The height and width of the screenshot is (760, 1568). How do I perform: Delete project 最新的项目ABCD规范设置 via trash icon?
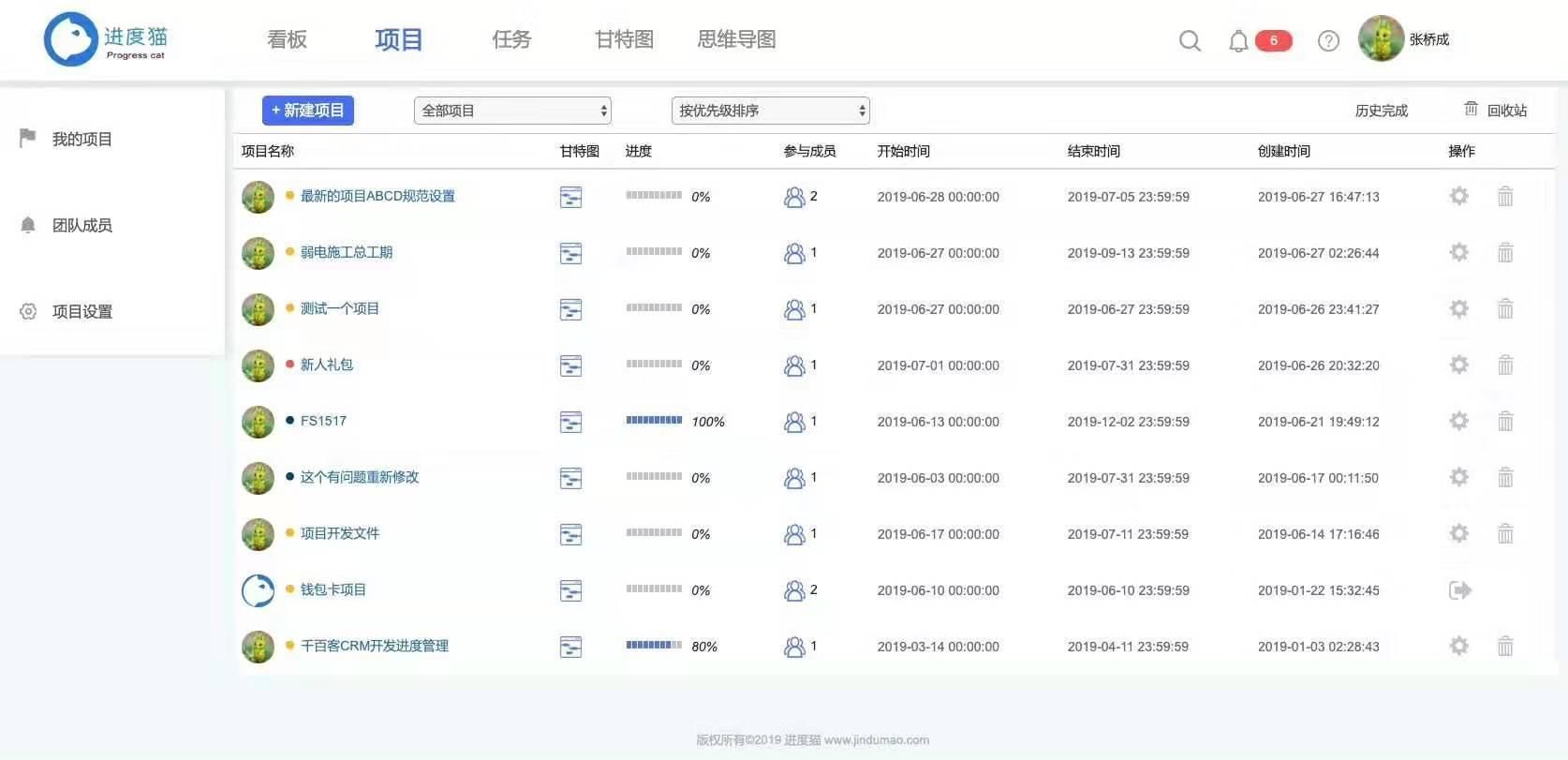point(1505,196)
